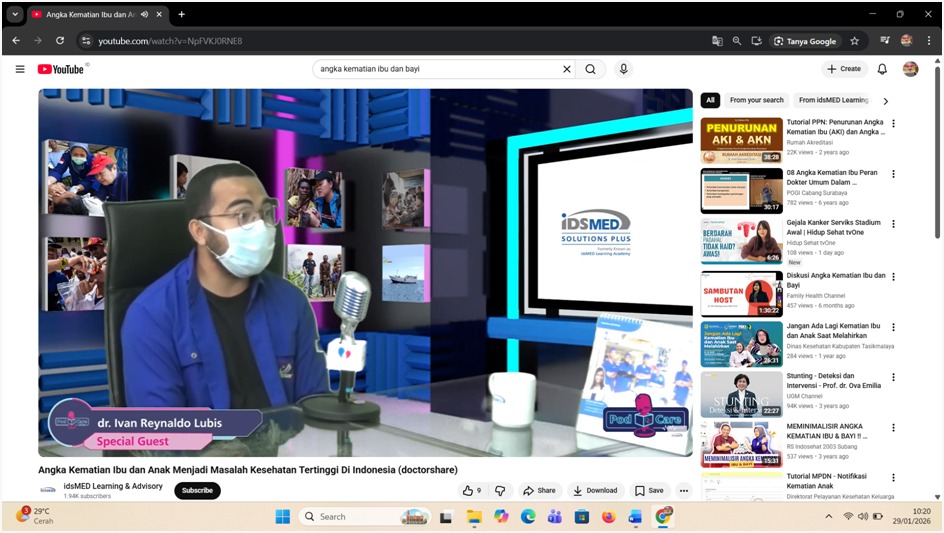
Task: Click the YouTube logo to go home
Action: pos(62,69)
